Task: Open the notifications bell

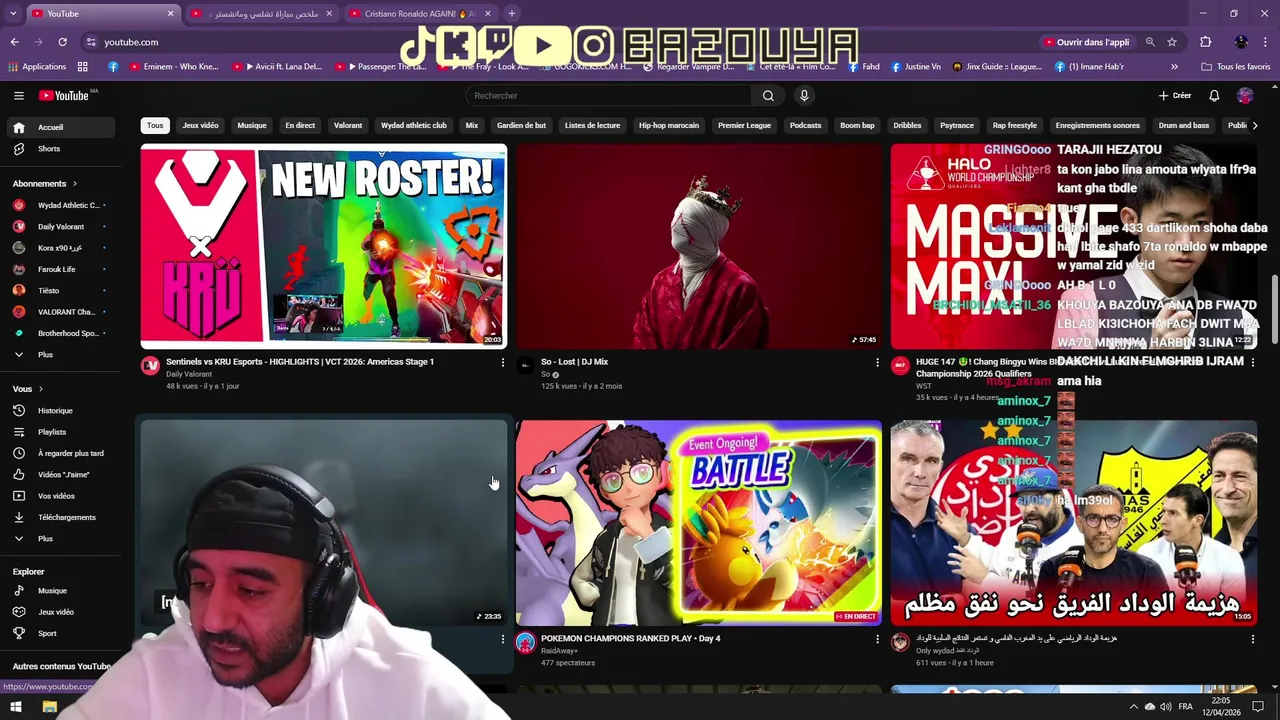Action: pyautogui.click(x=1214, y=95)
